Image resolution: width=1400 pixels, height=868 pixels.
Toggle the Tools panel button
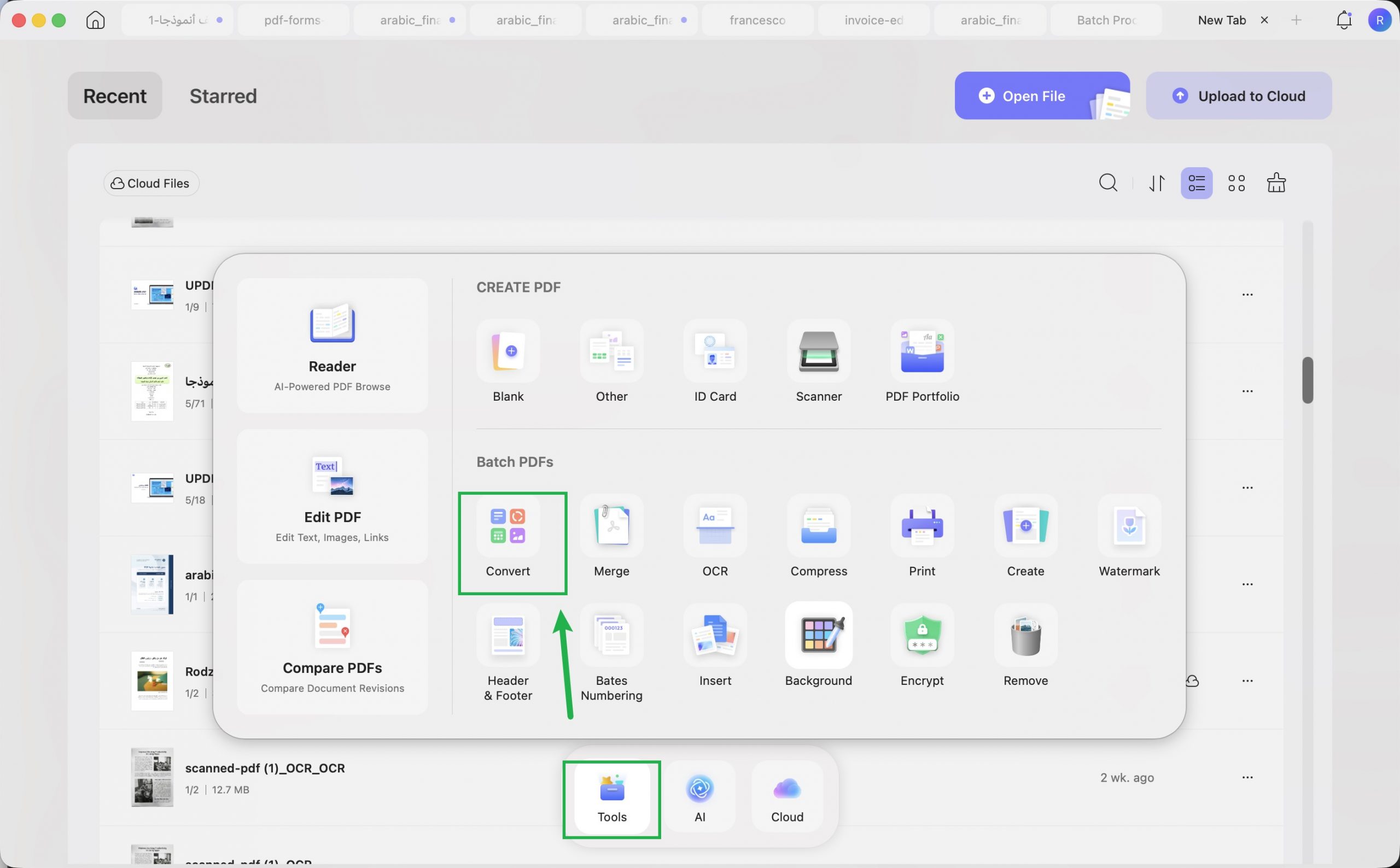pos(611,798)
